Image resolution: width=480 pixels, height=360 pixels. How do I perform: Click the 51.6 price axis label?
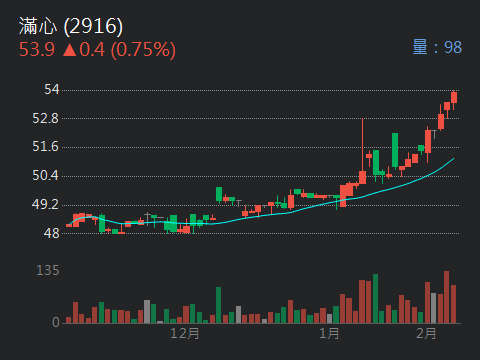[45, 147]
